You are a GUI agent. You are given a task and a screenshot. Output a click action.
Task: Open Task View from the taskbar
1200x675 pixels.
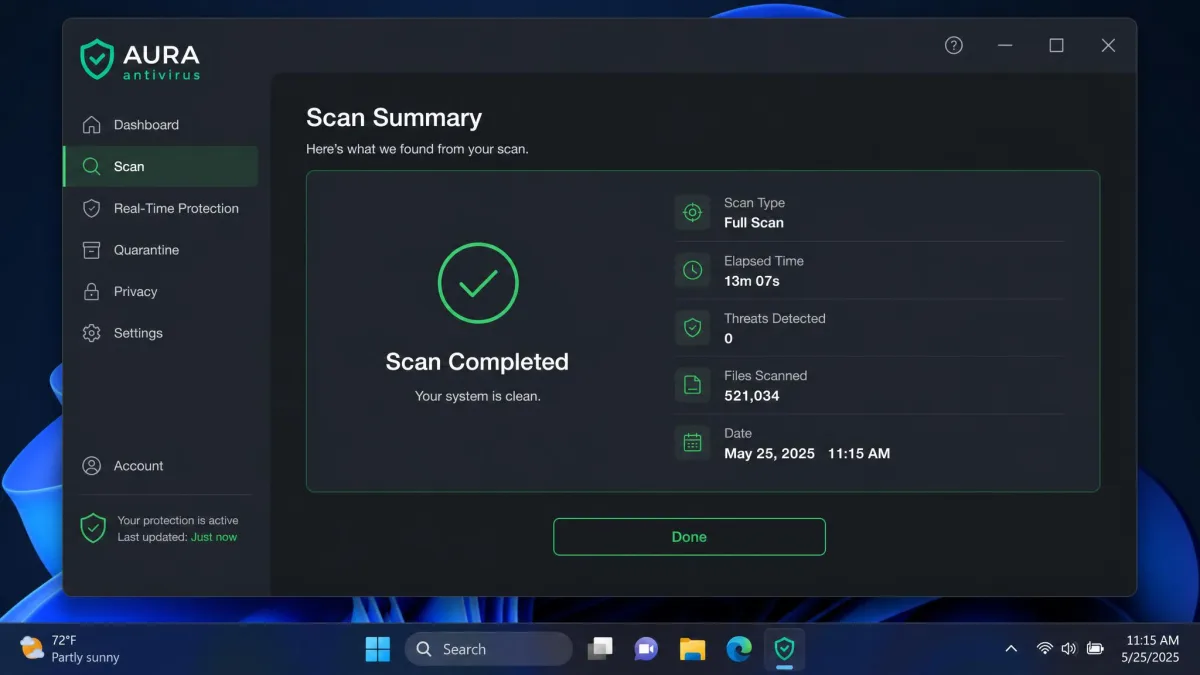pos(600,649)
